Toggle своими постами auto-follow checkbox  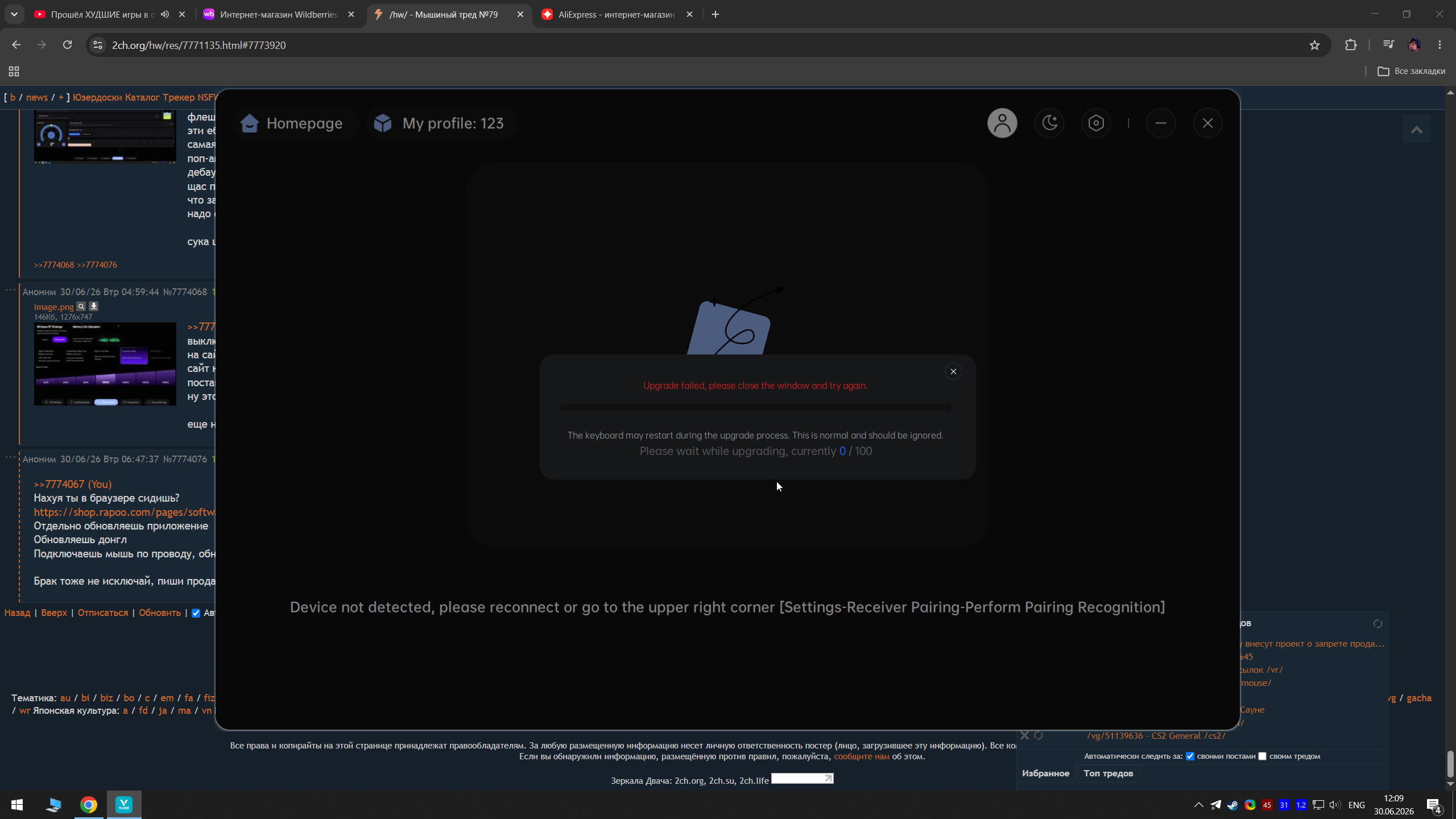pyautogui.click(x=1190, y=756)
